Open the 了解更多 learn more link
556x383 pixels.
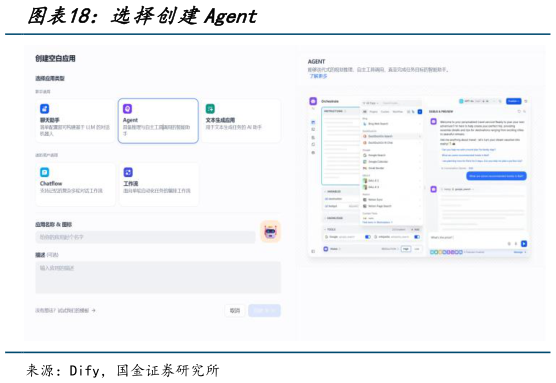pyautogui.click(x=318, y=76)
